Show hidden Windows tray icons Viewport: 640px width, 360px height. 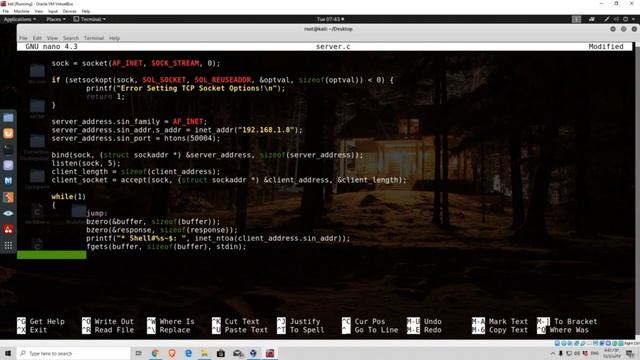553,353
